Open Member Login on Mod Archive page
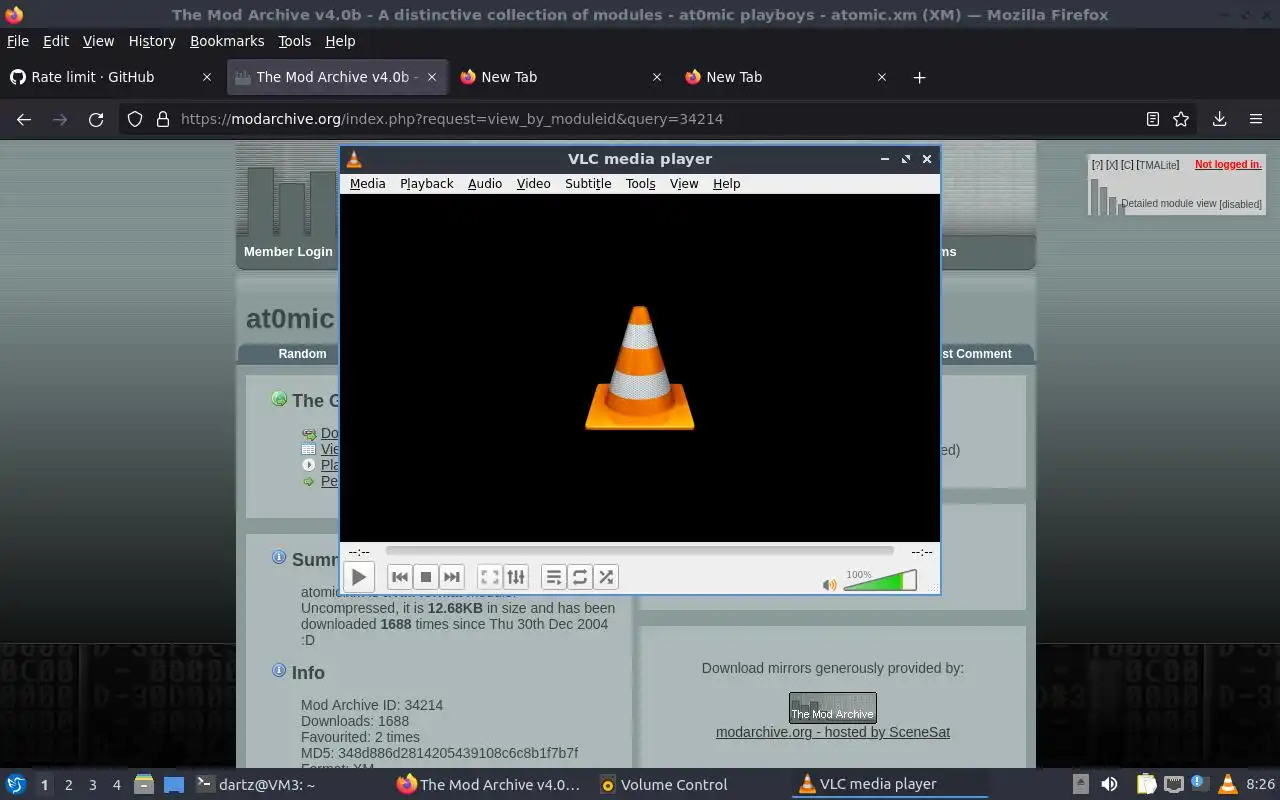This screenshot has width=1280, height=800. pos(288,252)
